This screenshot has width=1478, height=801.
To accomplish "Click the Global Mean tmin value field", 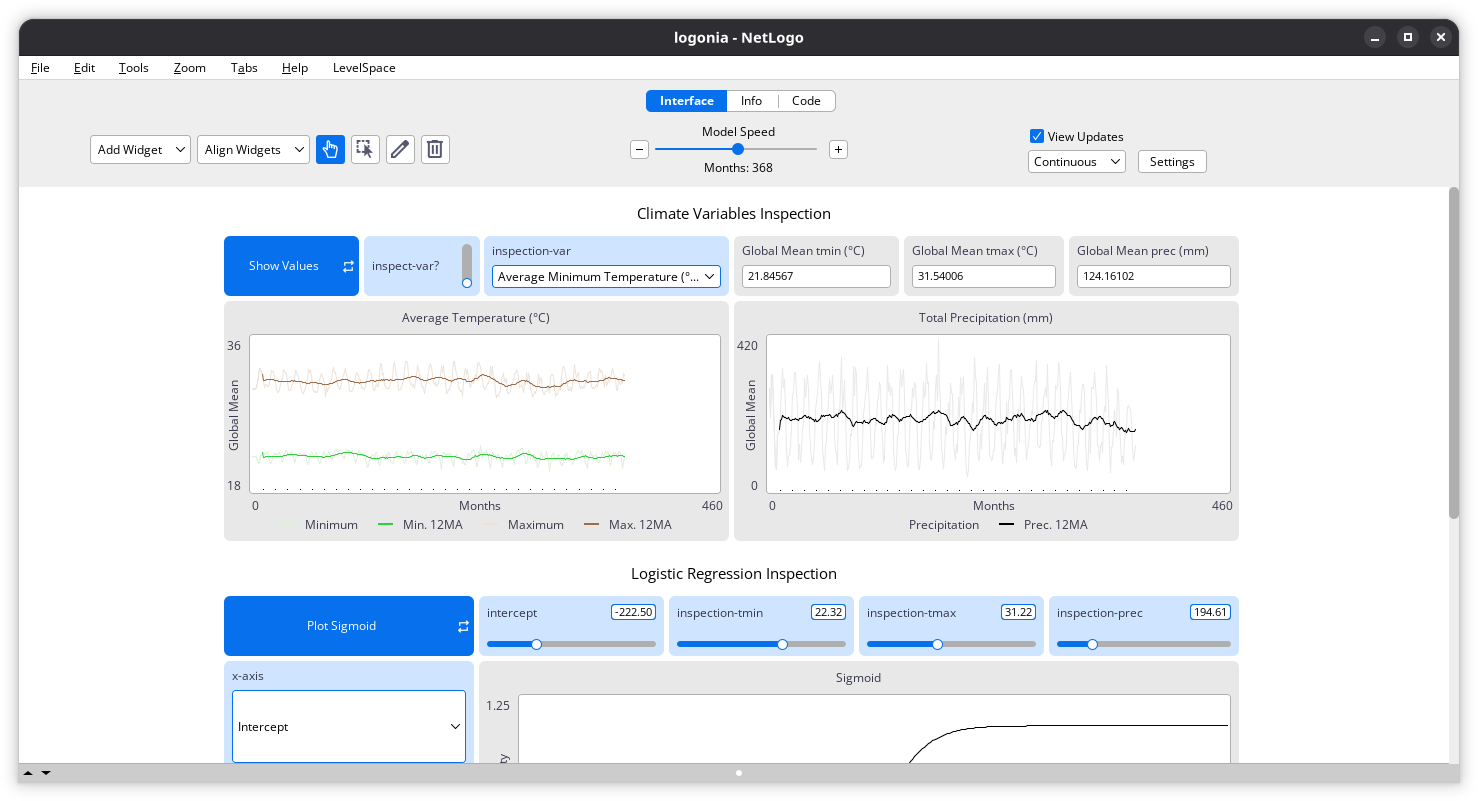I will pyautogui.click(x=816, y=277).
